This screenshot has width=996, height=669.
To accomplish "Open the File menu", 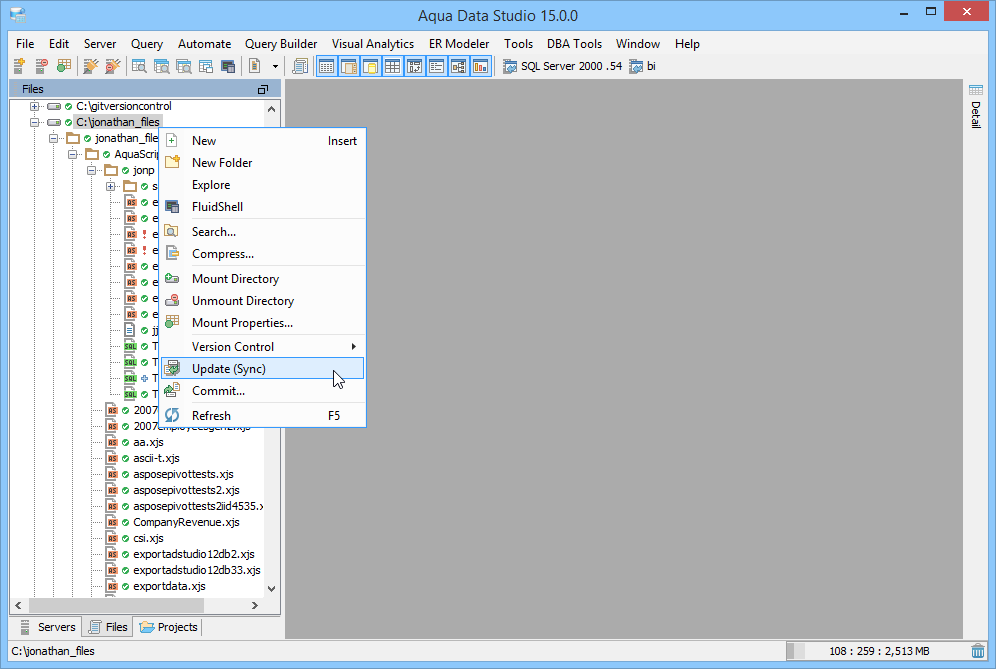I will (x=25, y=44).
